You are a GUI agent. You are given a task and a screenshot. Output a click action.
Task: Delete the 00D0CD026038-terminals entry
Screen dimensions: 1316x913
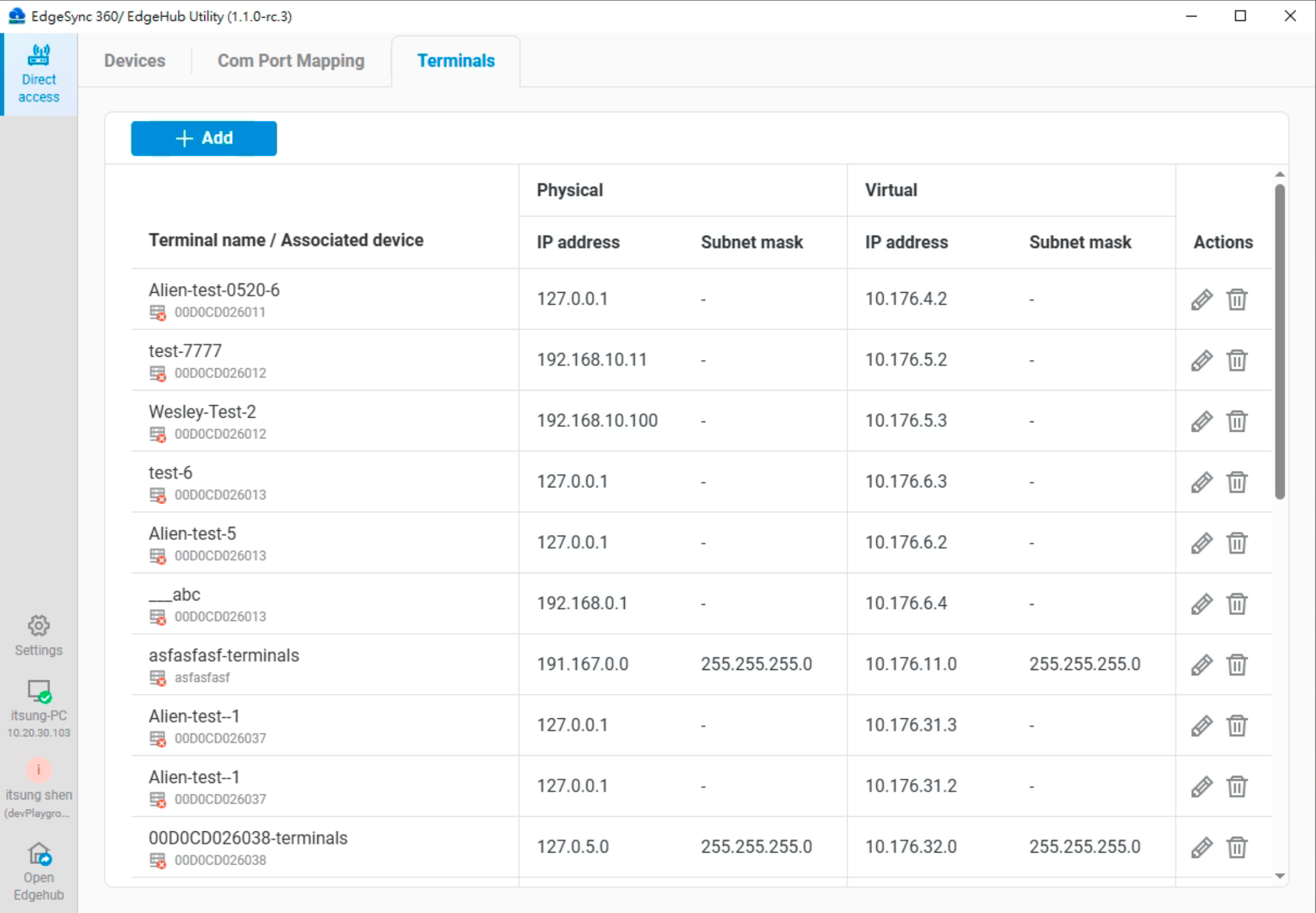[x=1237, y=847]
